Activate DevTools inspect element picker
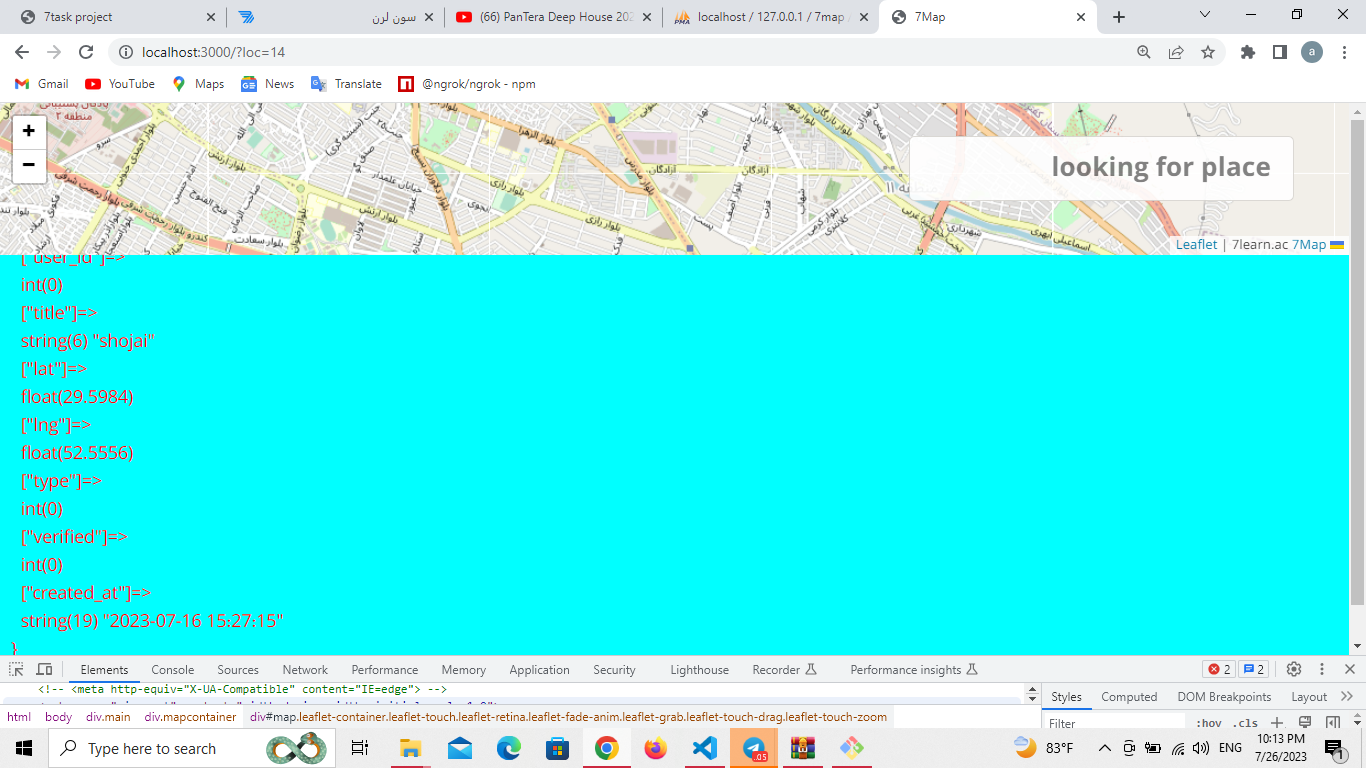This screenshot has width=1366, height=768. tap(16, 670)
